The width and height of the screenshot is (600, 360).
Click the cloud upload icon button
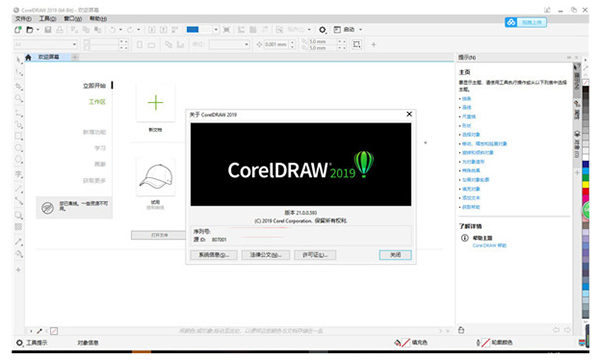pos(511,23)
